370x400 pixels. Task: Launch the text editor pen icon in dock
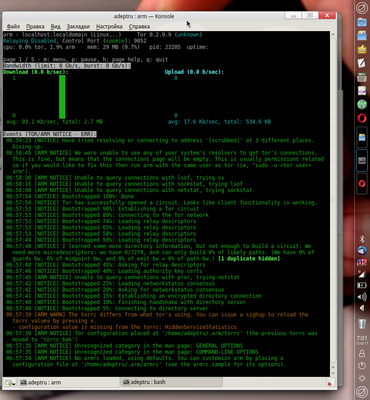point(362,63)
